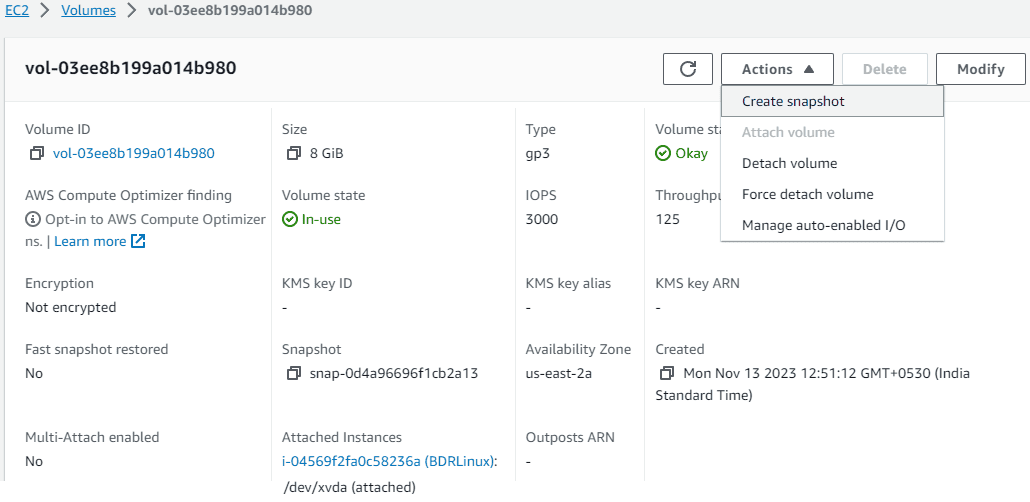This screenshot has width=1030, height=502.
Task: Click the volume title heading vol-03ee8b199a014b980
Action: pos(130,68)
